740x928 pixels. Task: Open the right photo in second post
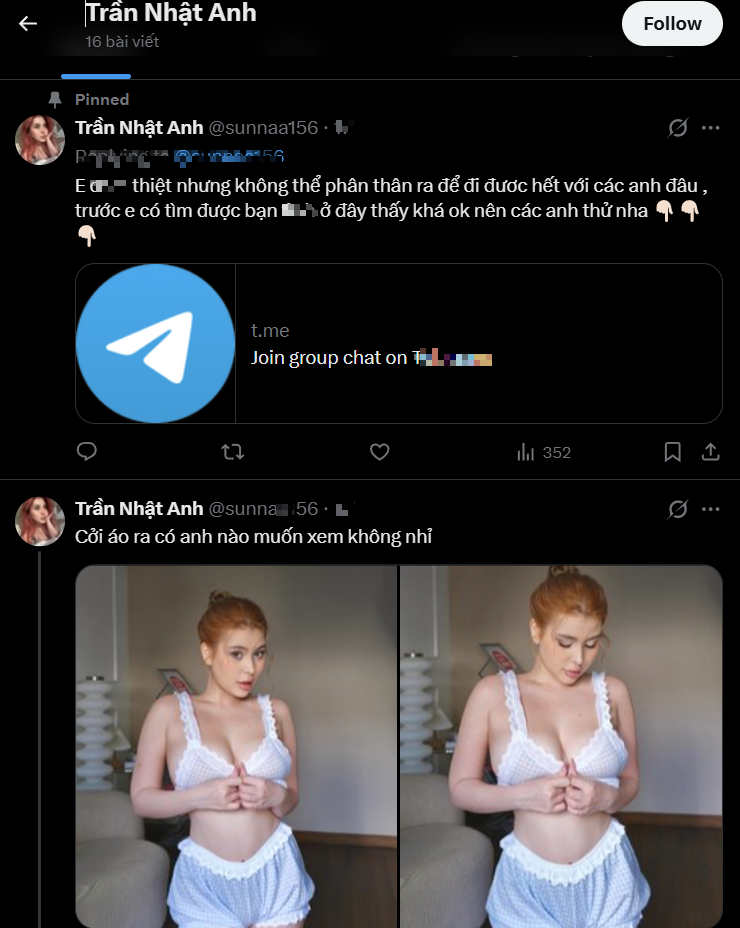pyautogui.click(x=561, y=745)
